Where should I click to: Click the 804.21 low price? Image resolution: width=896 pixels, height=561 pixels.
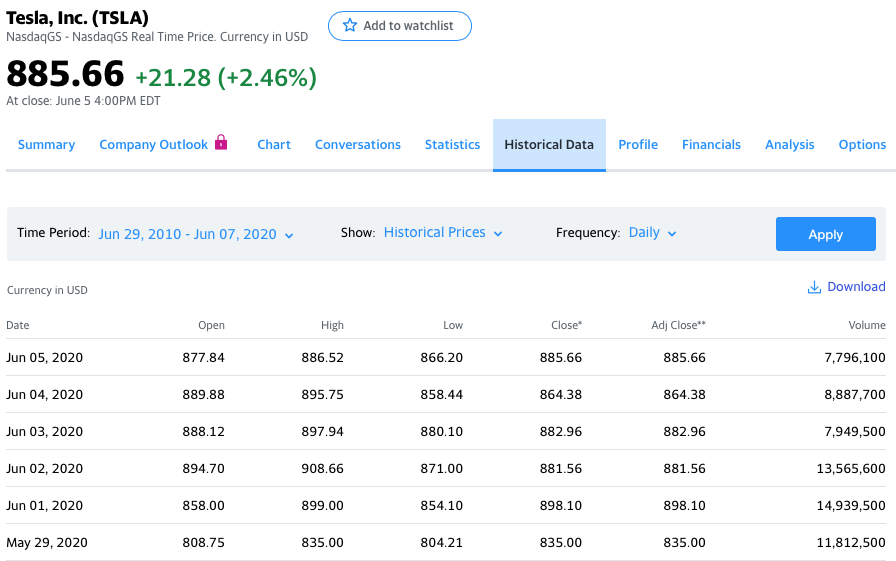coord(442,543)
